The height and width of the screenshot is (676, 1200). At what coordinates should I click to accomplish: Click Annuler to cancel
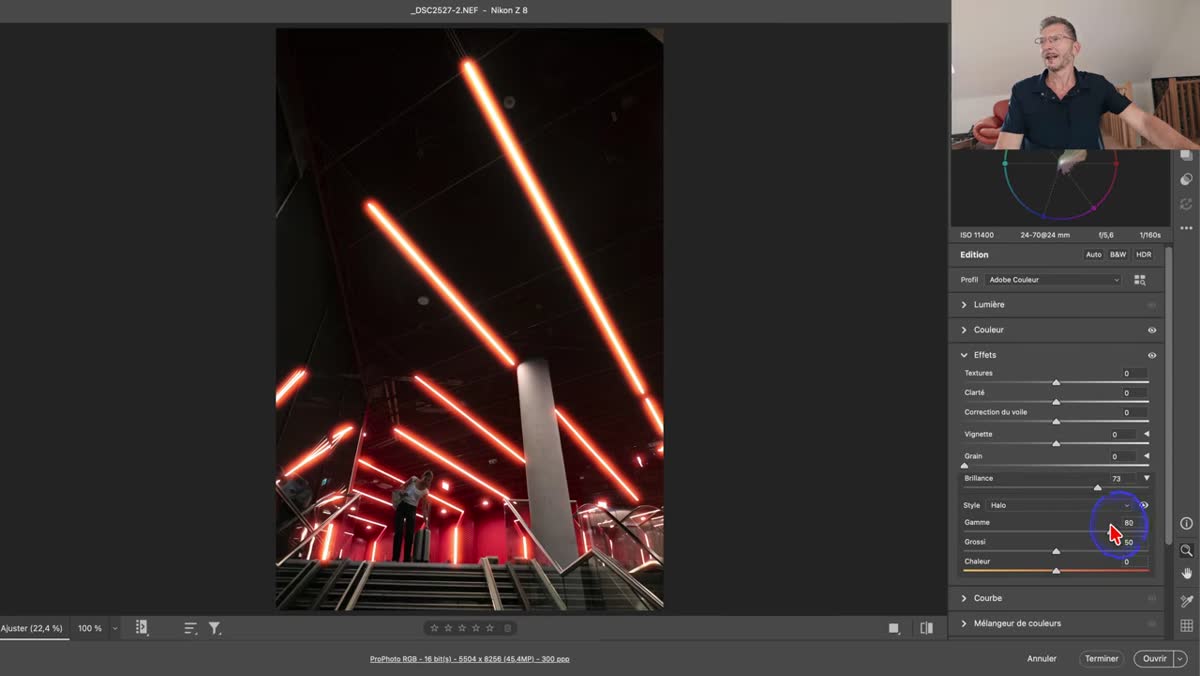[1042, 659]
